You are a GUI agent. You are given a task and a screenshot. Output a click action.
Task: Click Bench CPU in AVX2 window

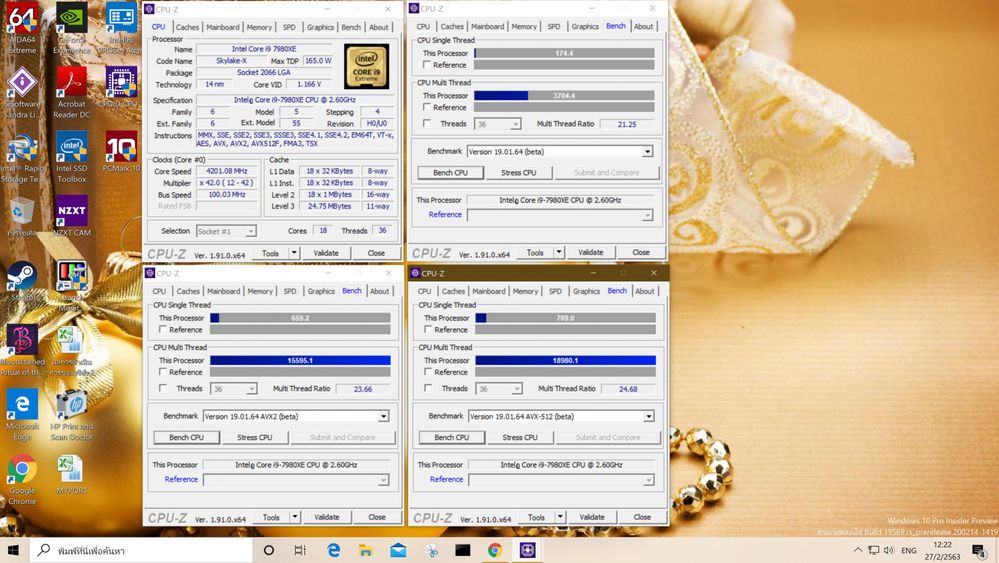click(187, 438)
